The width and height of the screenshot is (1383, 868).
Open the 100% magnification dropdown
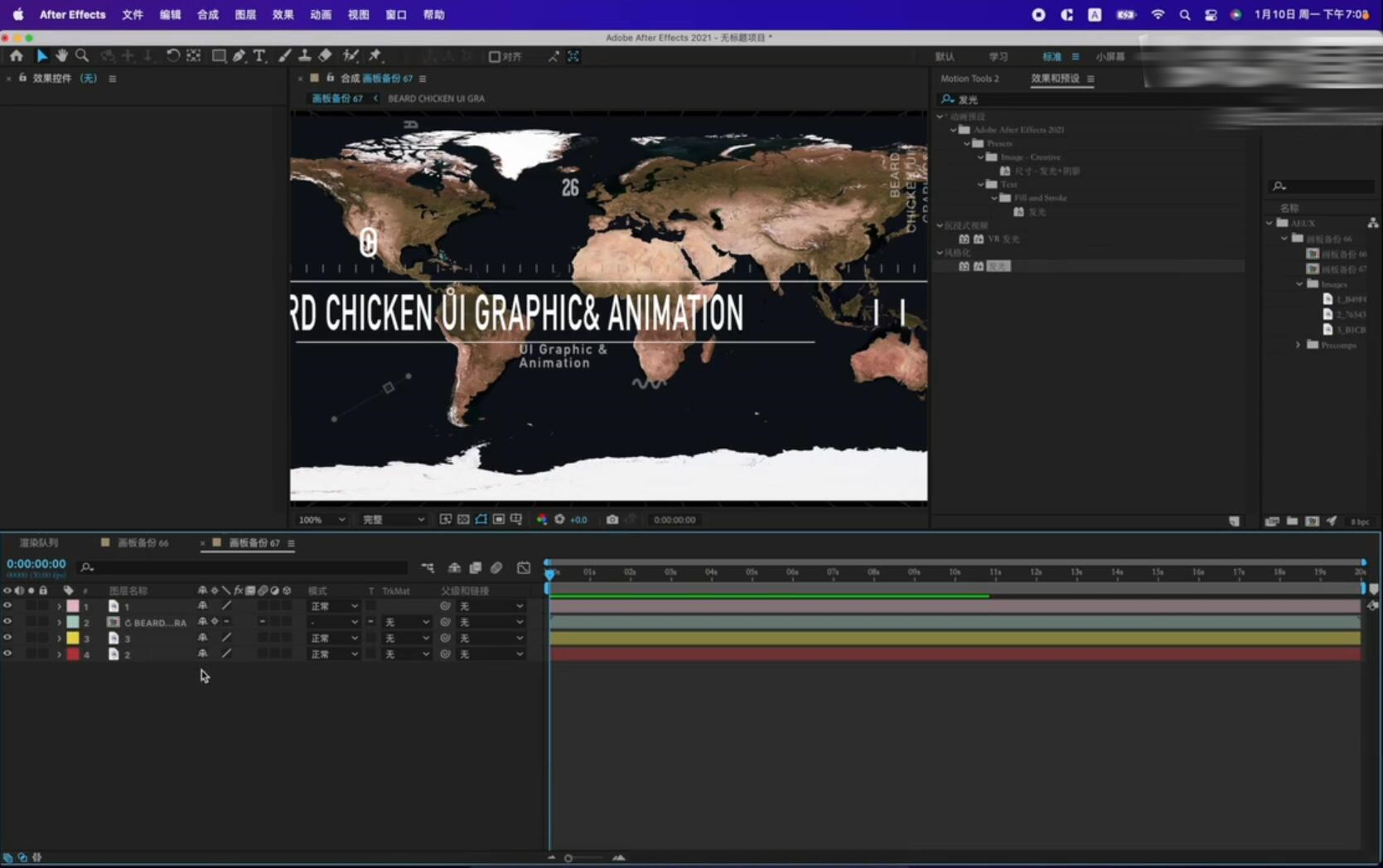point(322,519)
